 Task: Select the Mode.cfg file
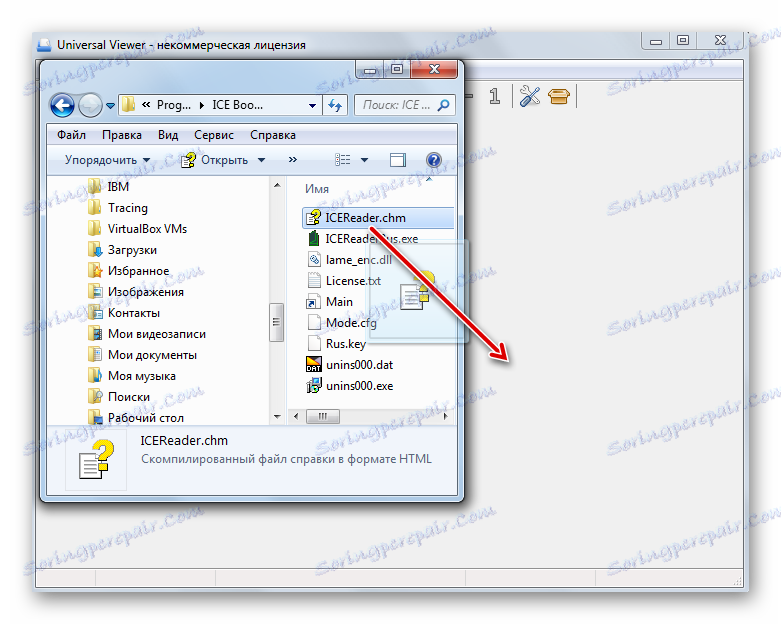[x=342, y=323]
